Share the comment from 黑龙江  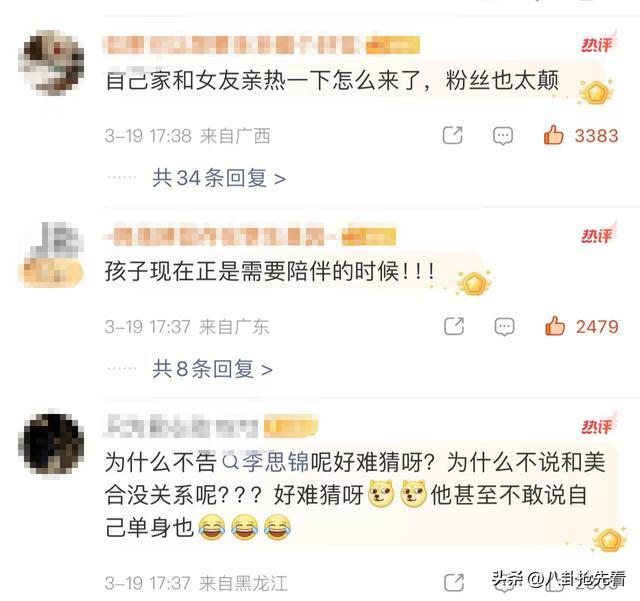tap(453, 582)
